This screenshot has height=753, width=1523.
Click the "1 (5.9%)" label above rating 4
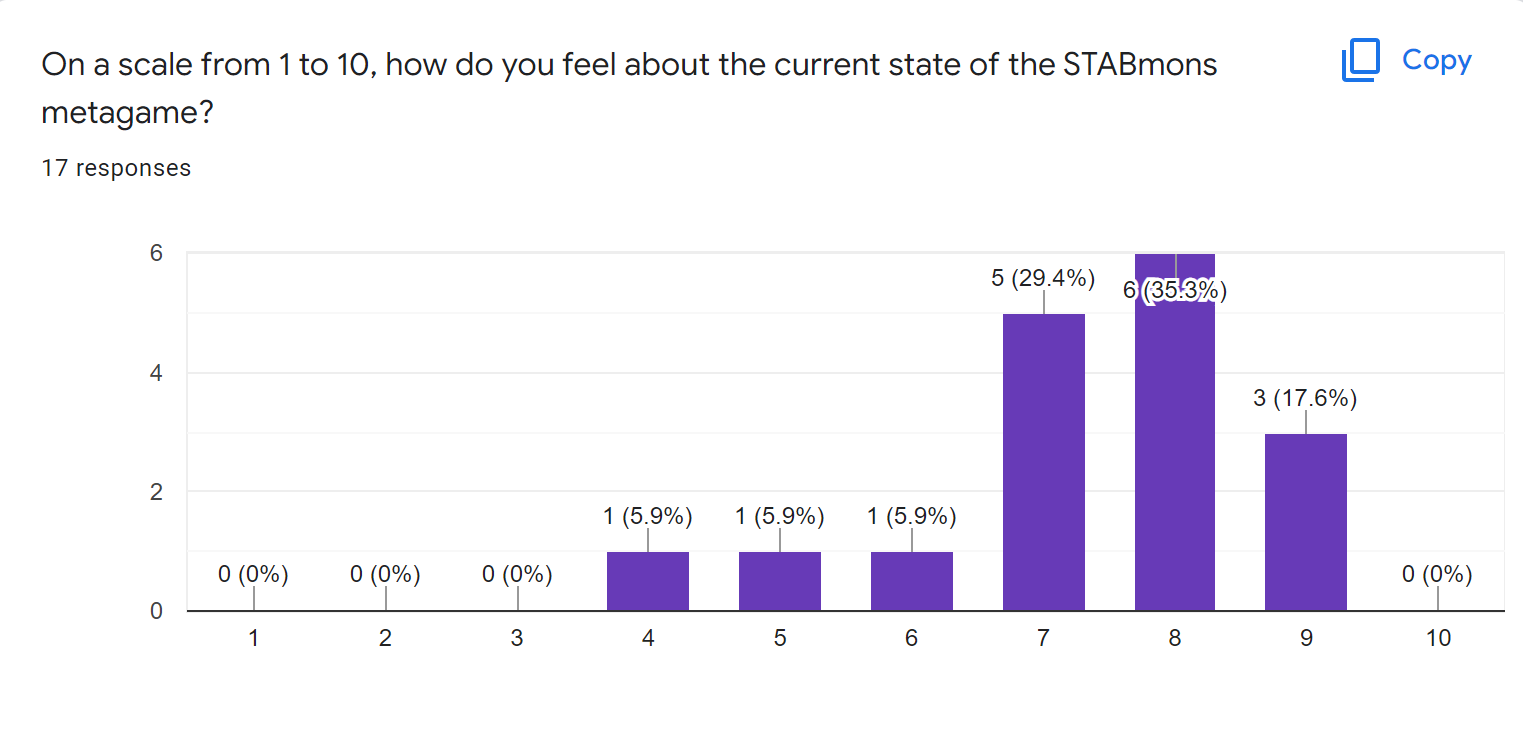(648, 517)
